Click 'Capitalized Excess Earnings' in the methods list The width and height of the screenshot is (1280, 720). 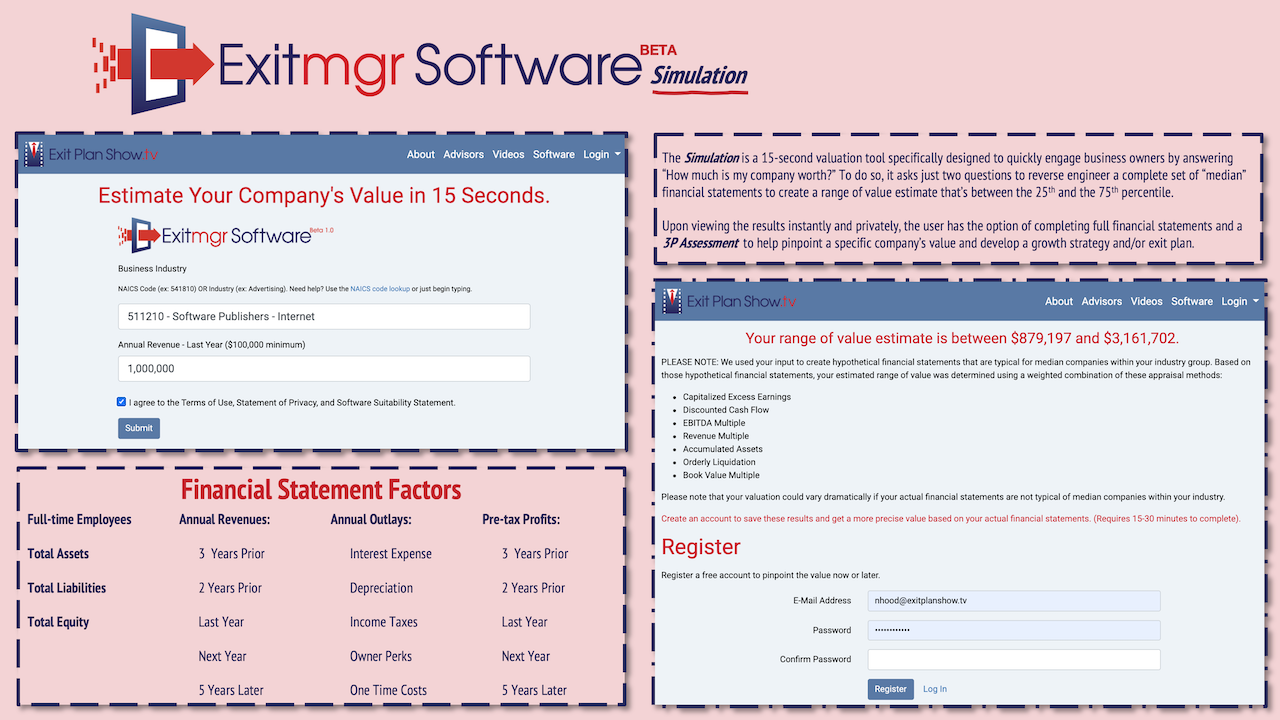pos(737,397)
